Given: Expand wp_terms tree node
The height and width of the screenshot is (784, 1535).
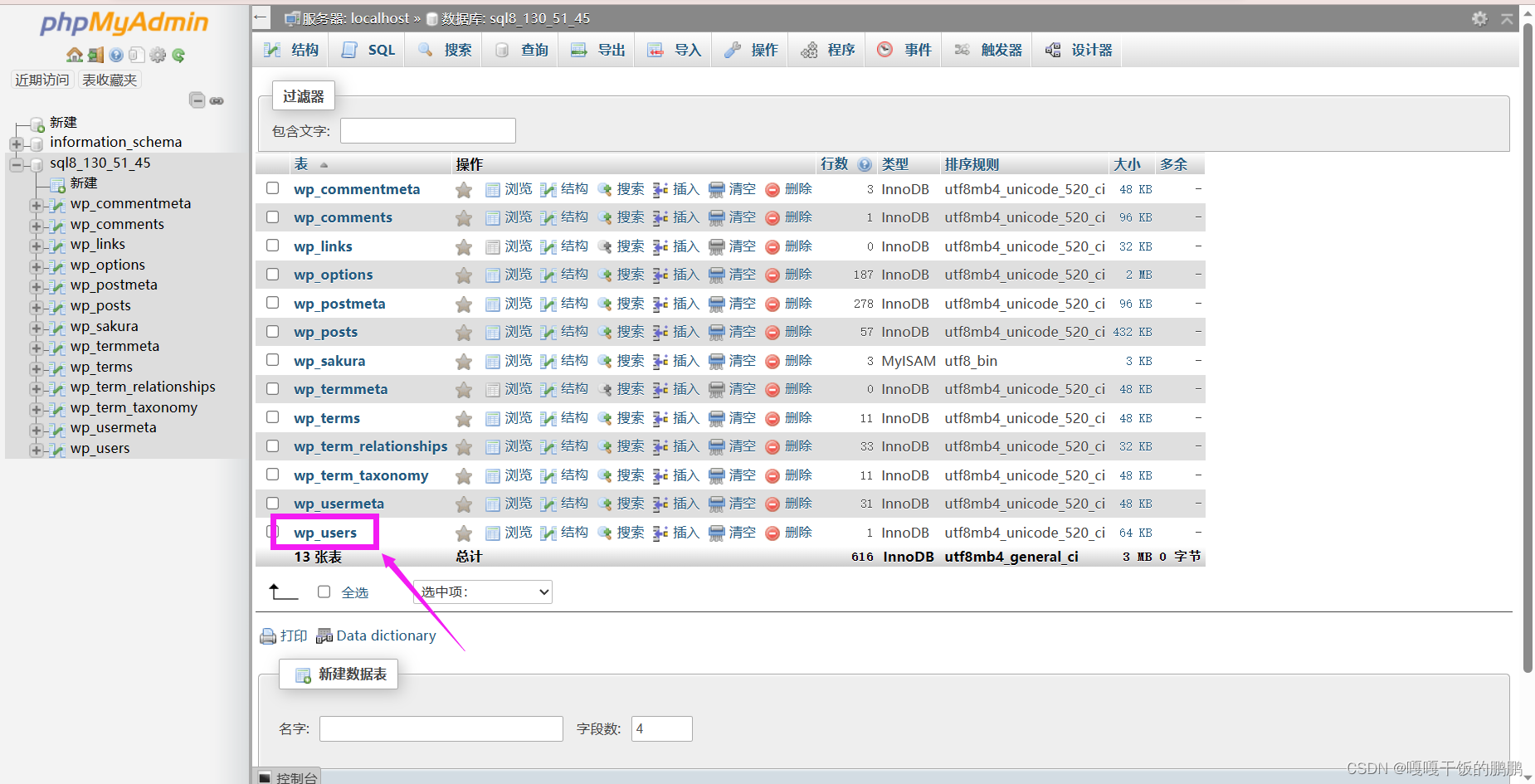Looking at the screenshot, I should (x=36, y=368).
